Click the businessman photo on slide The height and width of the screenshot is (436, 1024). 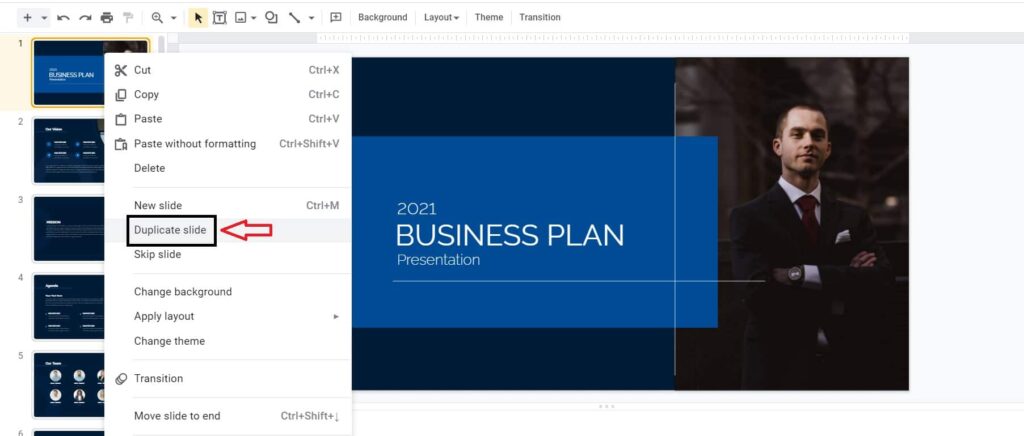(x=792, y=224)
